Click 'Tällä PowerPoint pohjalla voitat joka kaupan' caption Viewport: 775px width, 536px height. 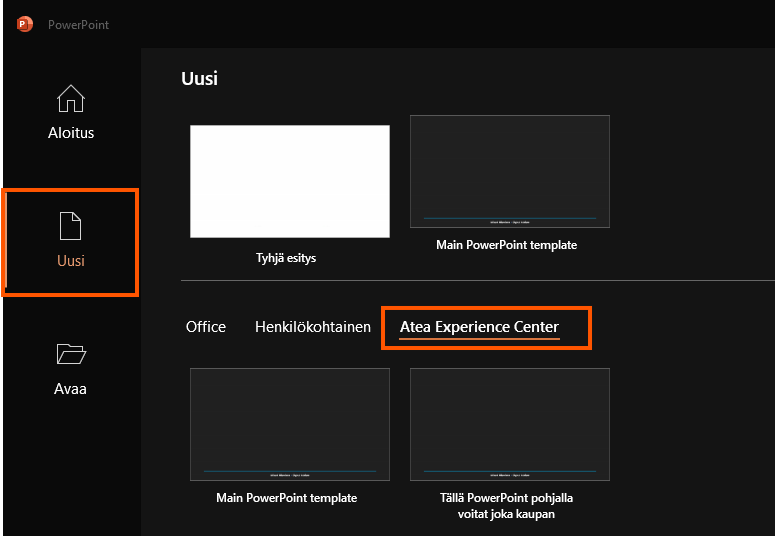click(506, 506)
